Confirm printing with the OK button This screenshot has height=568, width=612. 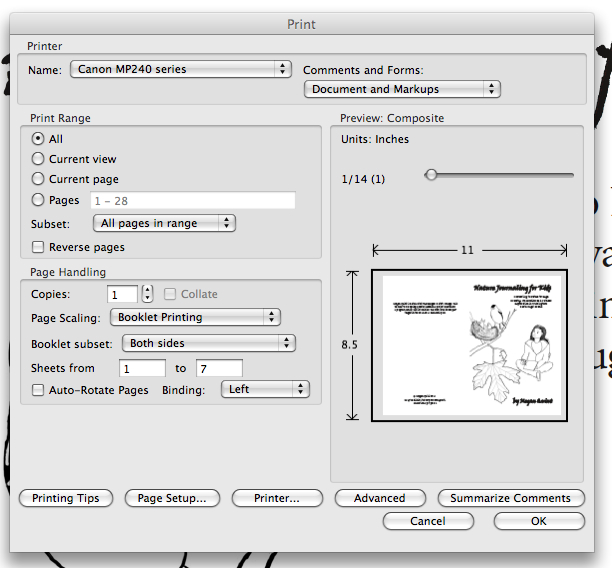pyautogui.click(x=539, y=521)
